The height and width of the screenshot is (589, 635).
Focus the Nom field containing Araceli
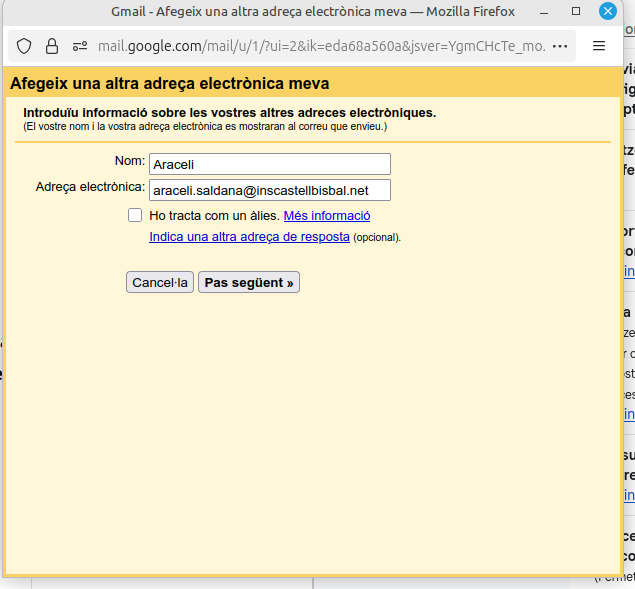(x=269, y=164)
